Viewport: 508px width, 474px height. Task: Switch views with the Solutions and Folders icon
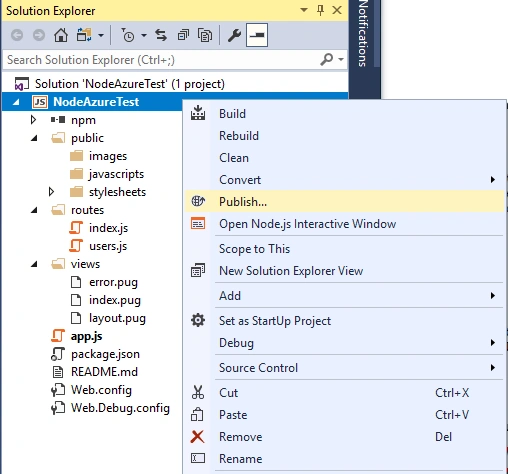pyautogui.click(x=84, y=35)
